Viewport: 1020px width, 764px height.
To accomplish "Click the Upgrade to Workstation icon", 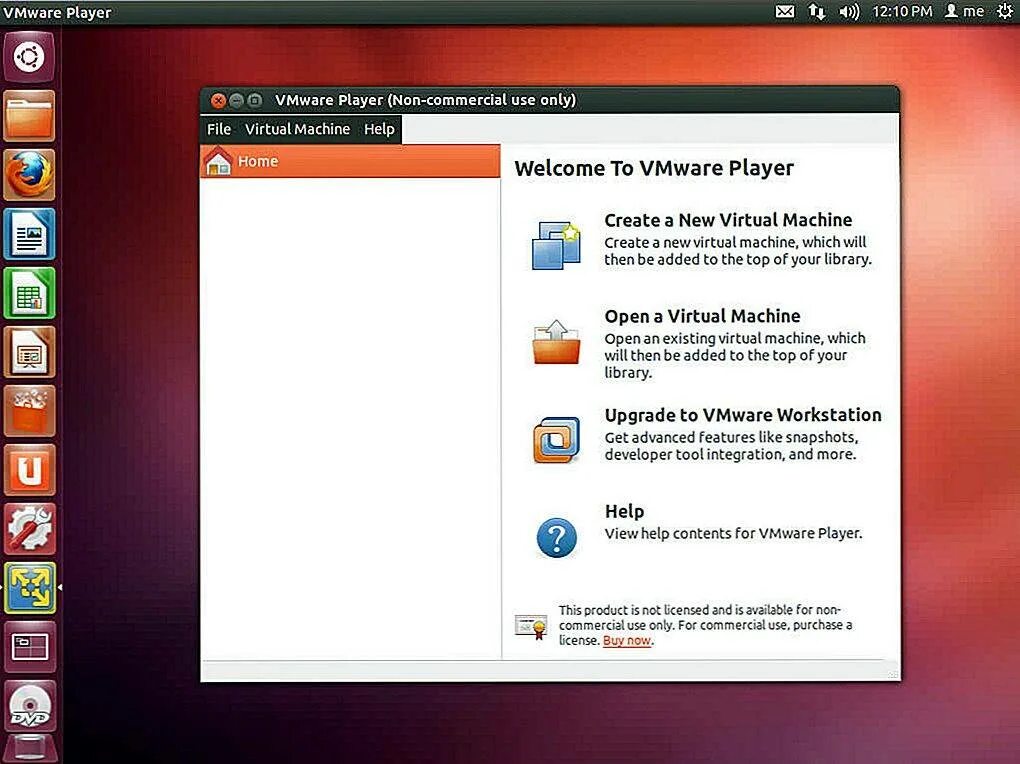I will pyautogui.click(x=556, y=440).
